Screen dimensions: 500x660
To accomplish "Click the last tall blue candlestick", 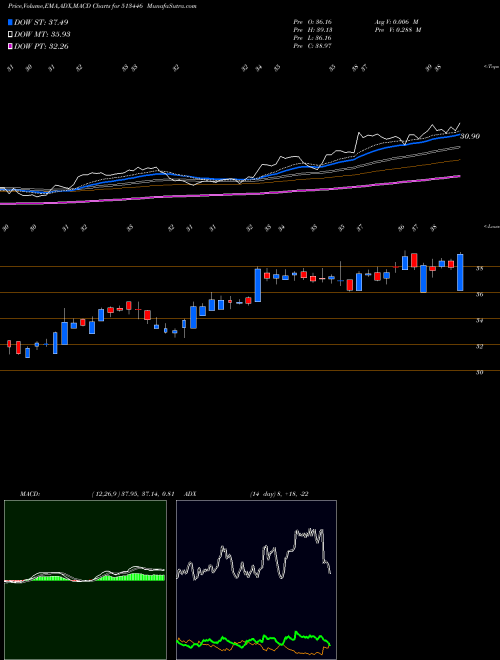I will click(x=460, y=272).
